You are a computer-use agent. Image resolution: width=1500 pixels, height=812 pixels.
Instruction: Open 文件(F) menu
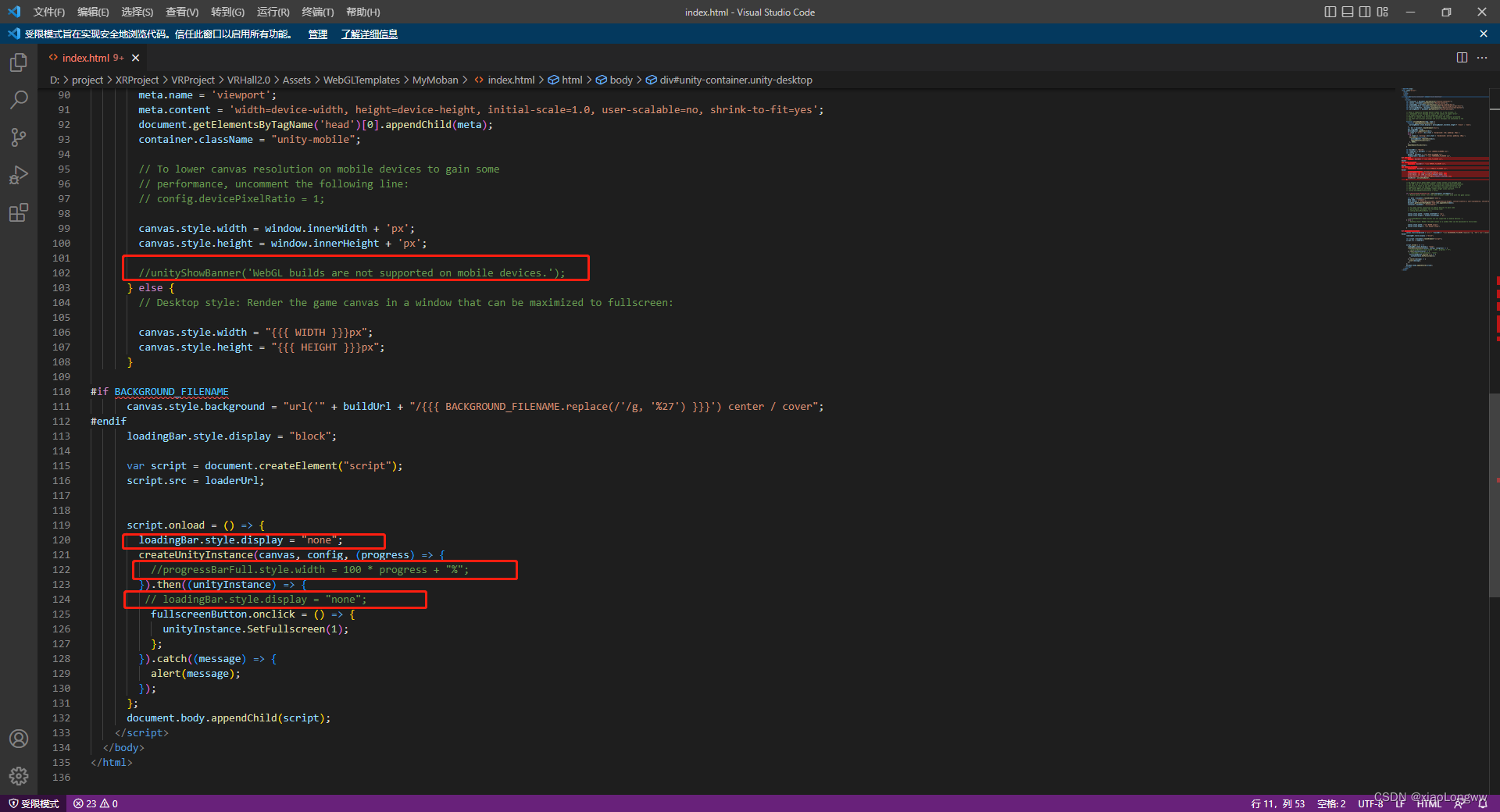tap(49, 12)
